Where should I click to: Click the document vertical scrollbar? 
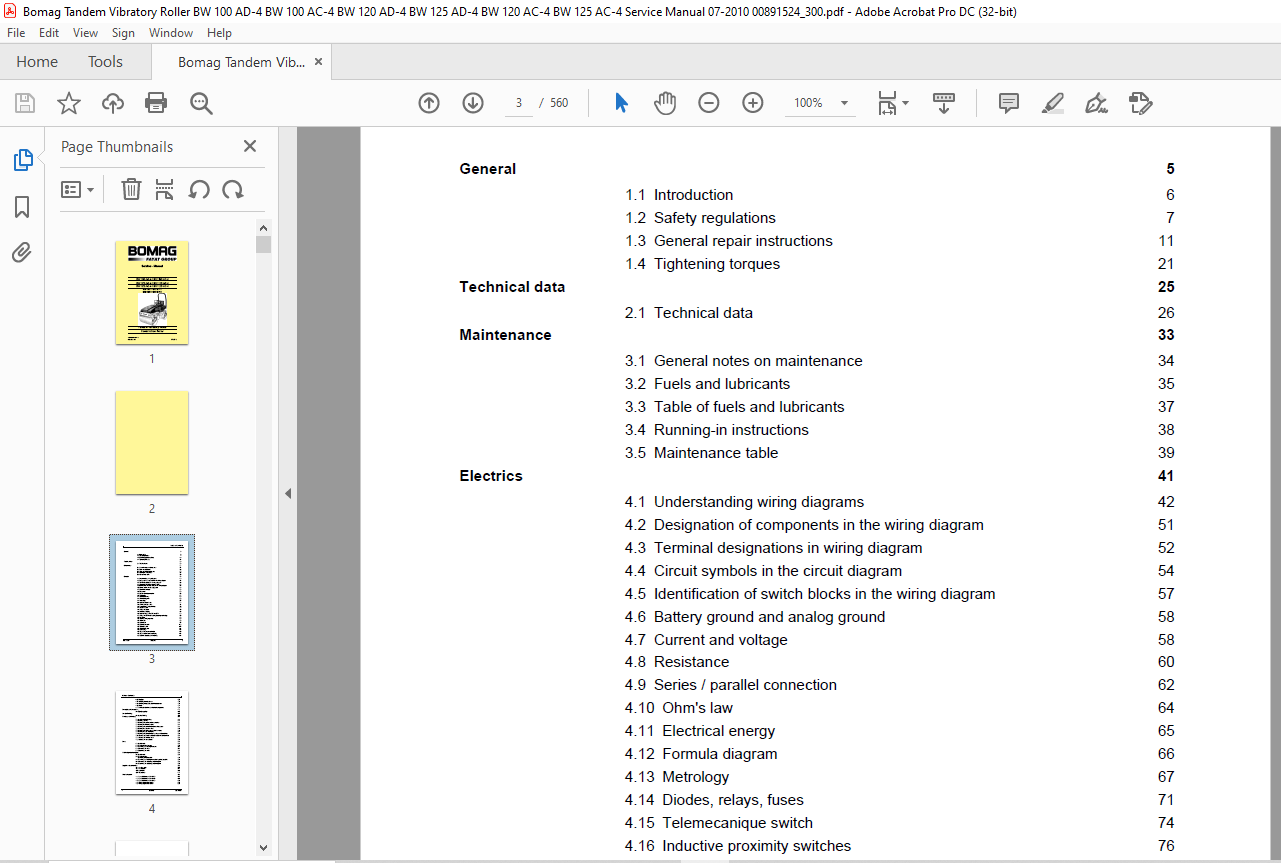[x=1274, y=493]
